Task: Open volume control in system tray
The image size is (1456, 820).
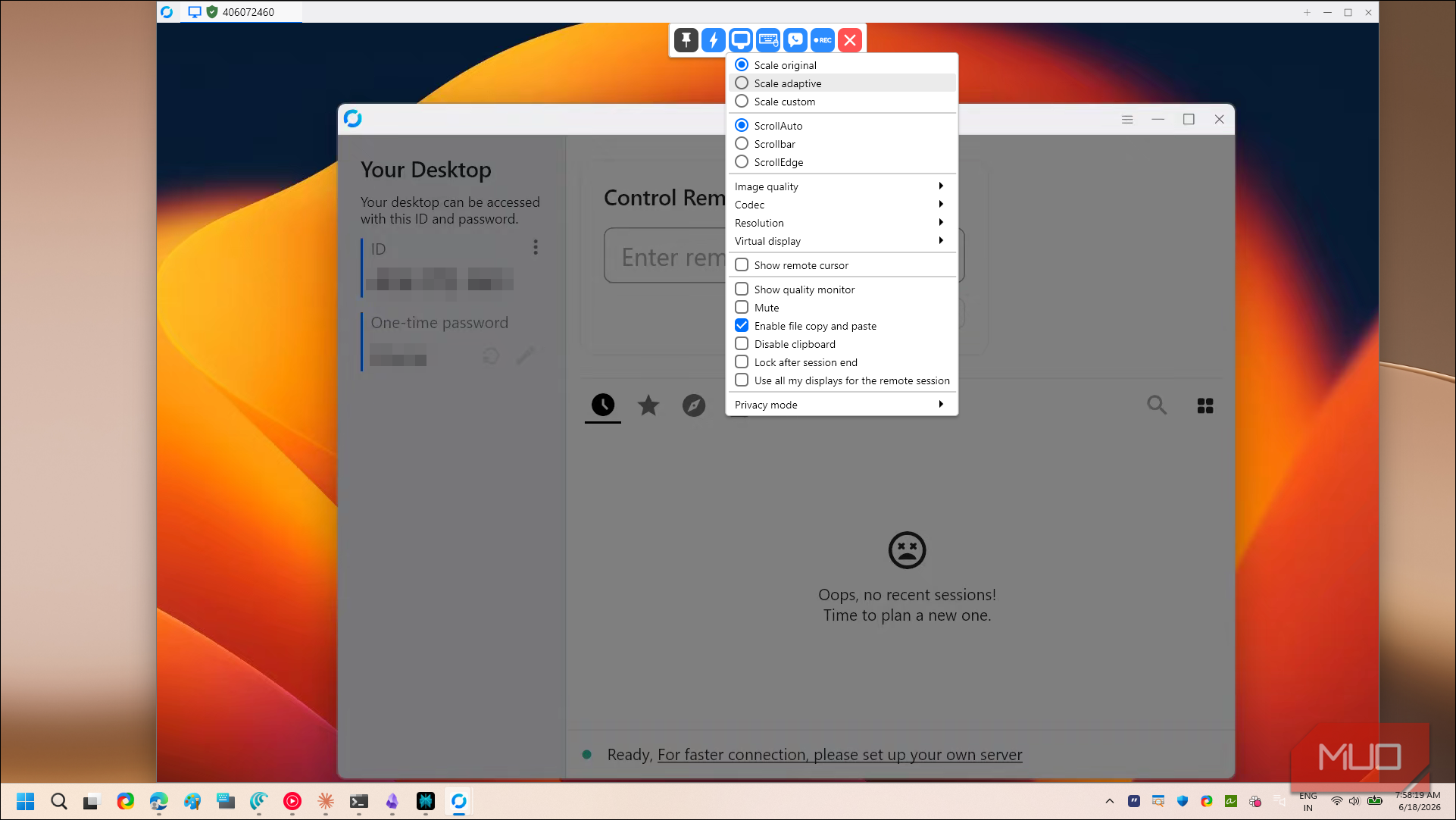Action: tap(1354, 801)
